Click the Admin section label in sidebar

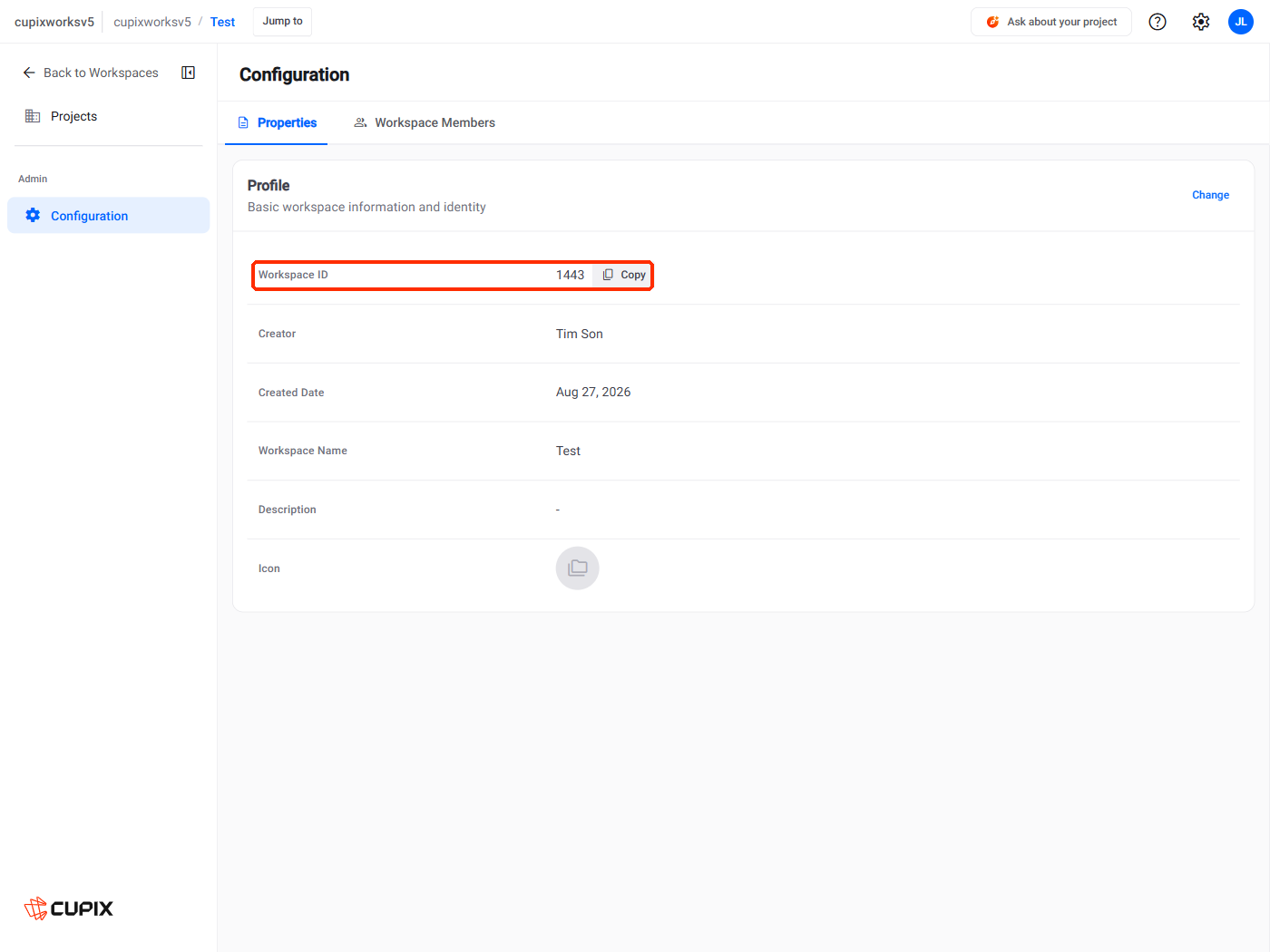(x=33, y=179)
